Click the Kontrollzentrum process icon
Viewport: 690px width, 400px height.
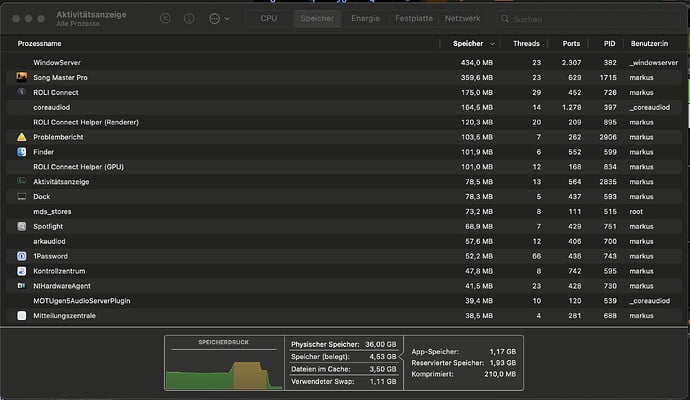click(22, 271)
